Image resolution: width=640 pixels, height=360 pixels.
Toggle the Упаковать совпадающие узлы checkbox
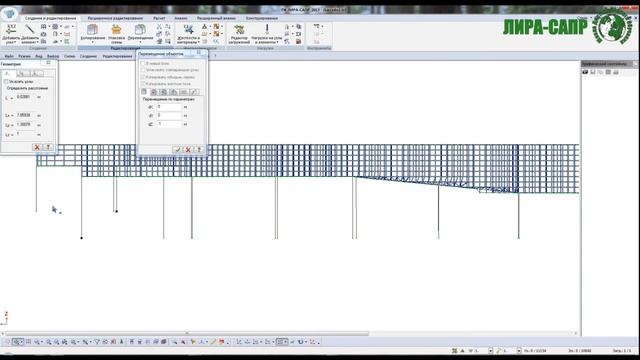coord(143,70)
